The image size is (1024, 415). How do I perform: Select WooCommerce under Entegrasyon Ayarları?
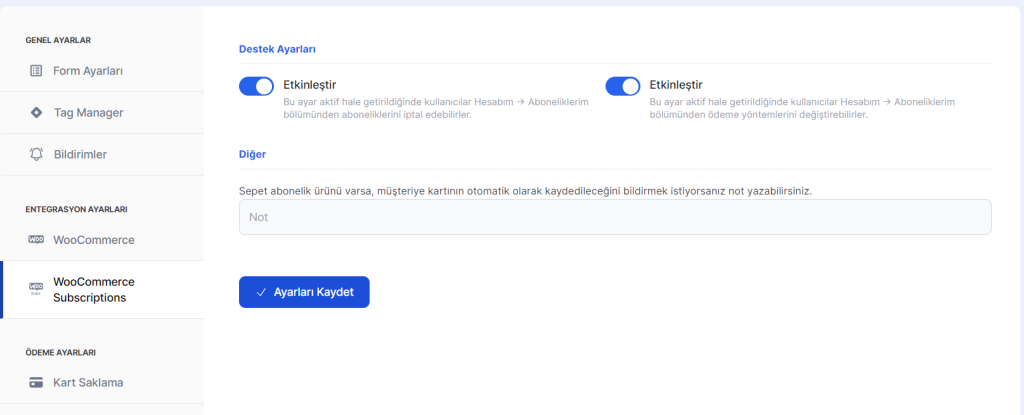(x=93, y=240)
